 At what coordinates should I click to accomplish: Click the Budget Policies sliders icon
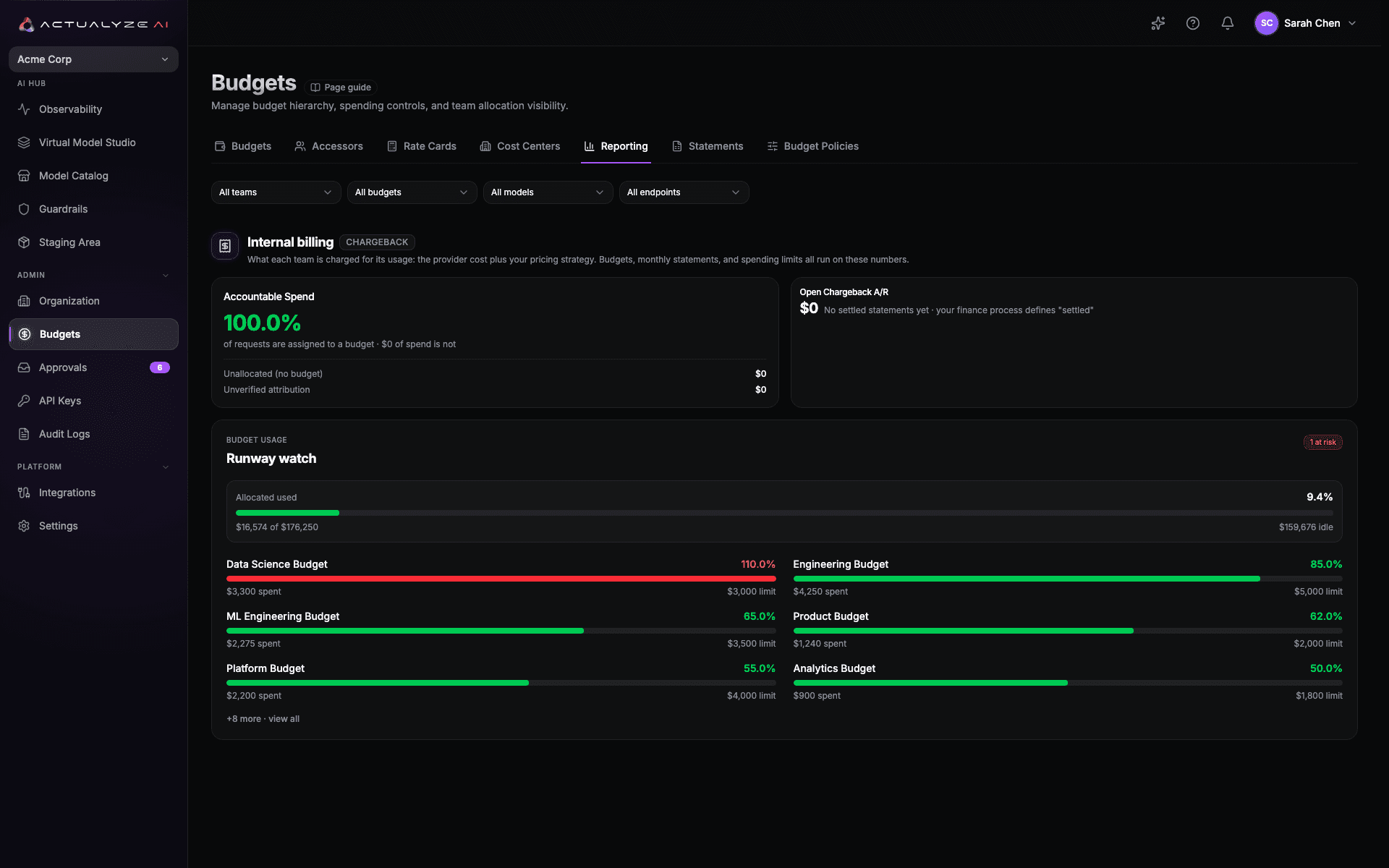773,146
